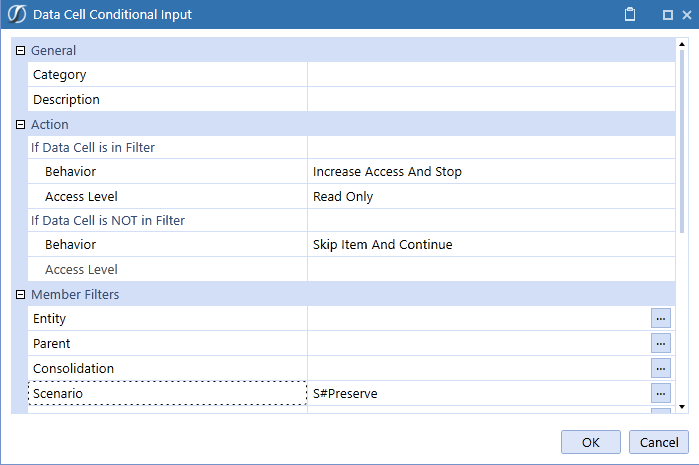Screen dimensions: 699x465
Task: Collapse the Action section
Action: (20, 124)
